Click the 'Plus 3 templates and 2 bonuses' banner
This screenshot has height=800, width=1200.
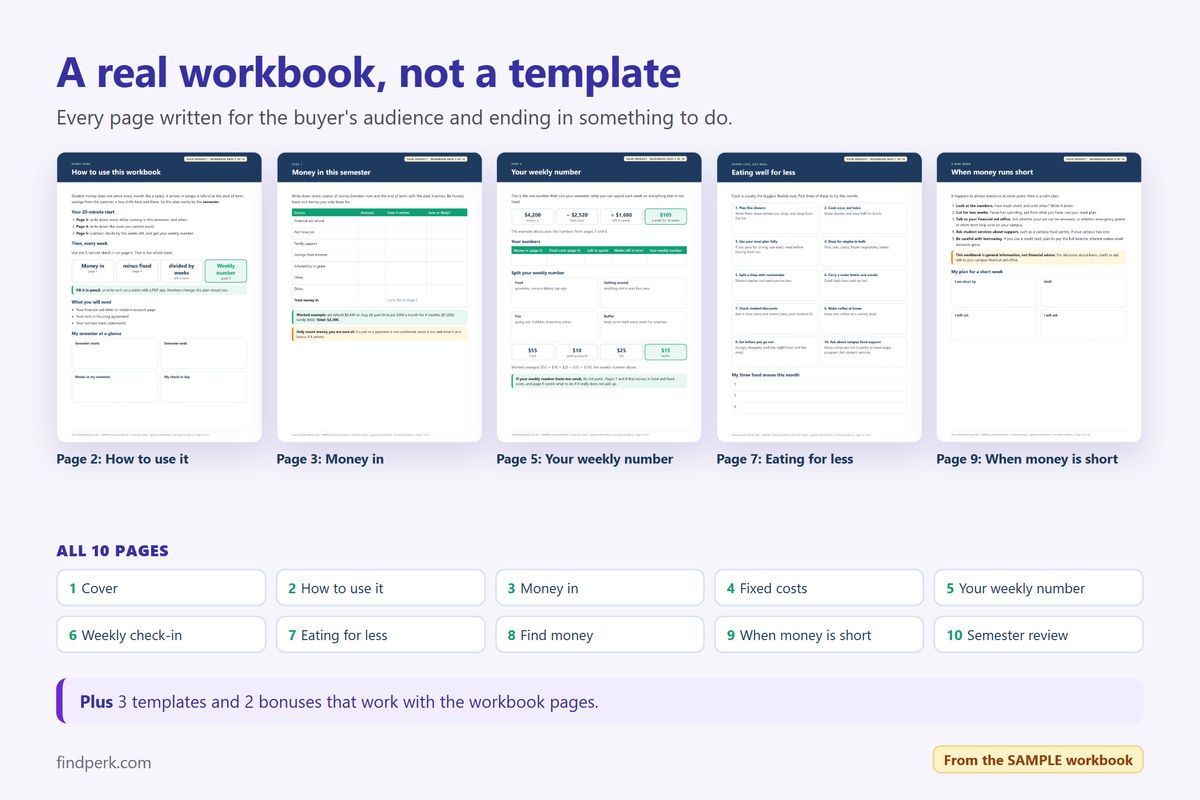(x=599, y=701)
